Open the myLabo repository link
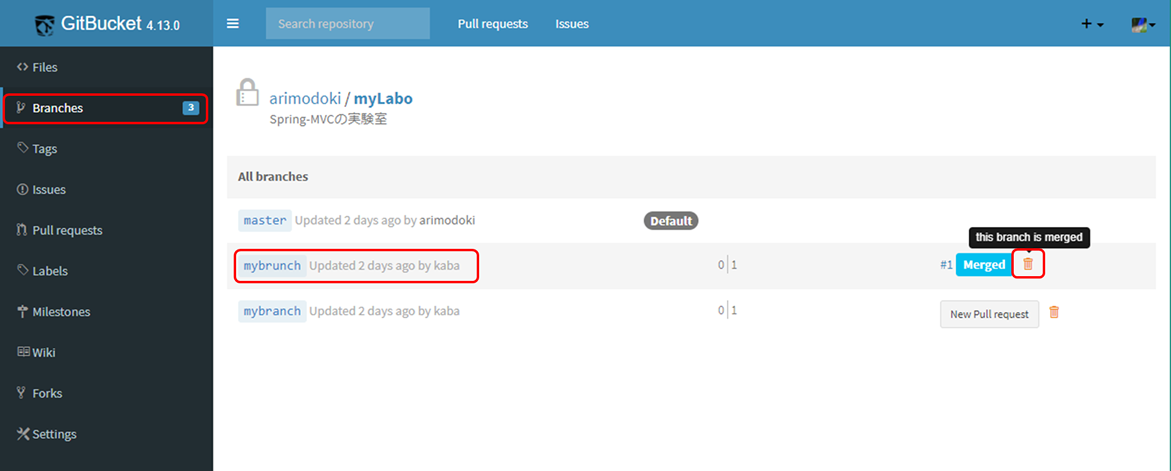This screenshot has height=471, width=1171. click(383, 99)
